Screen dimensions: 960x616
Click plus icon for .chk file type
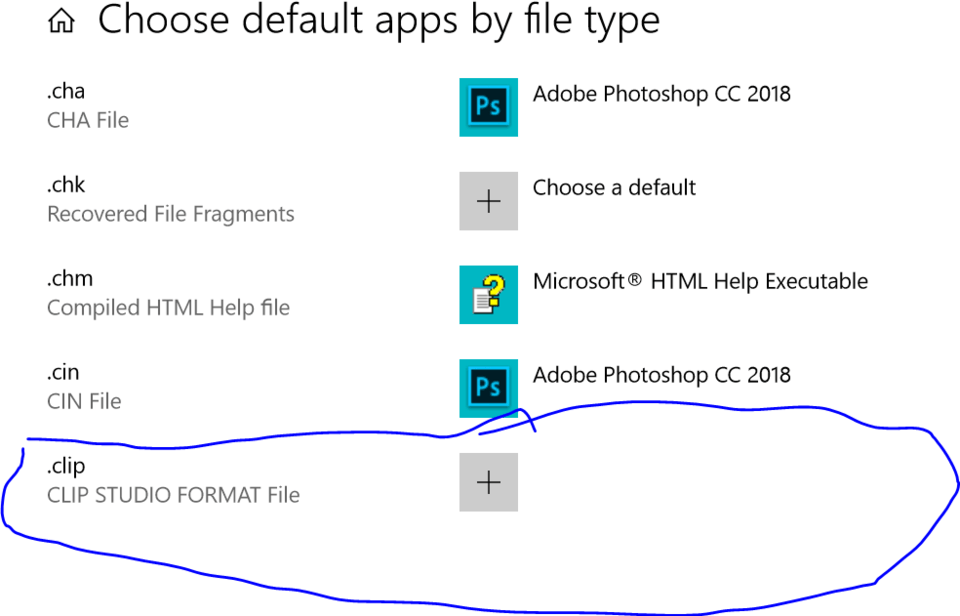click(488, 201)
